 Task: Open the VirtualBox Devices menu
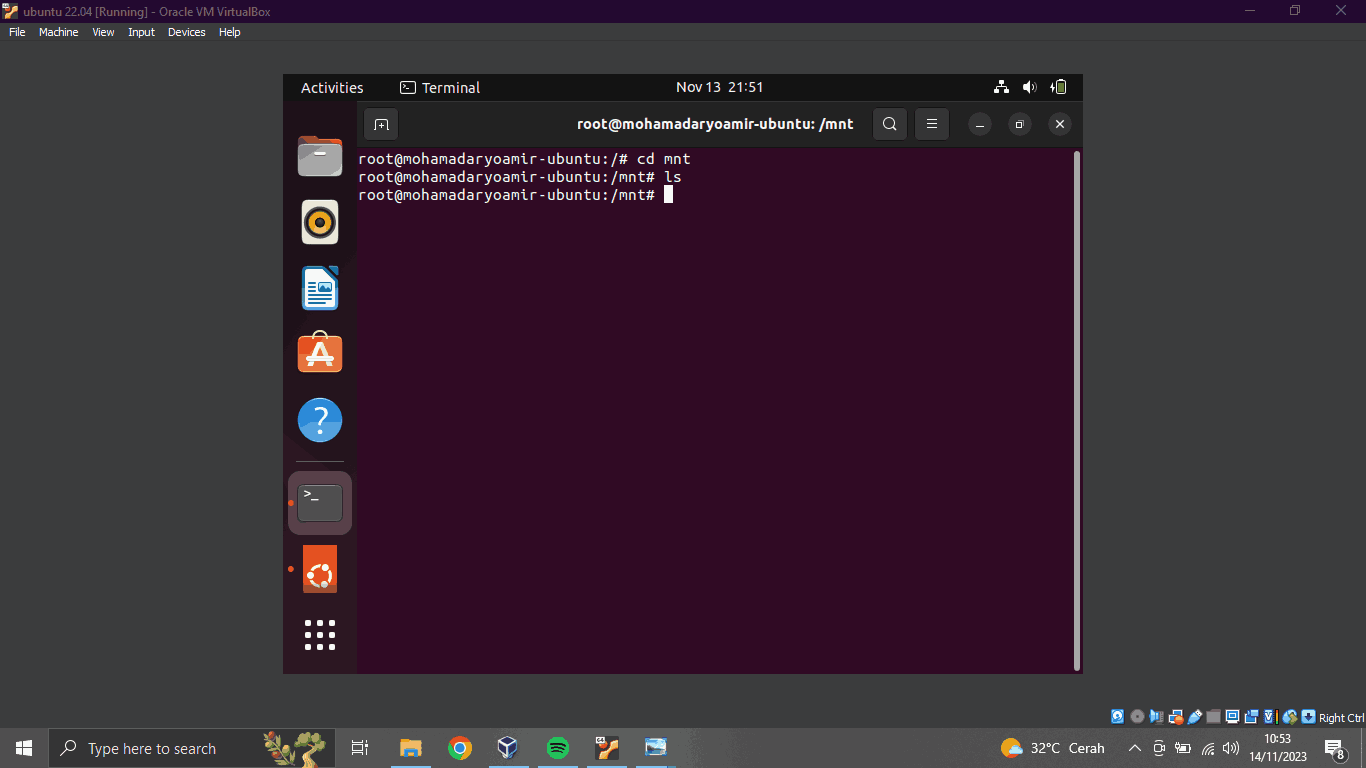coord(186,32)
